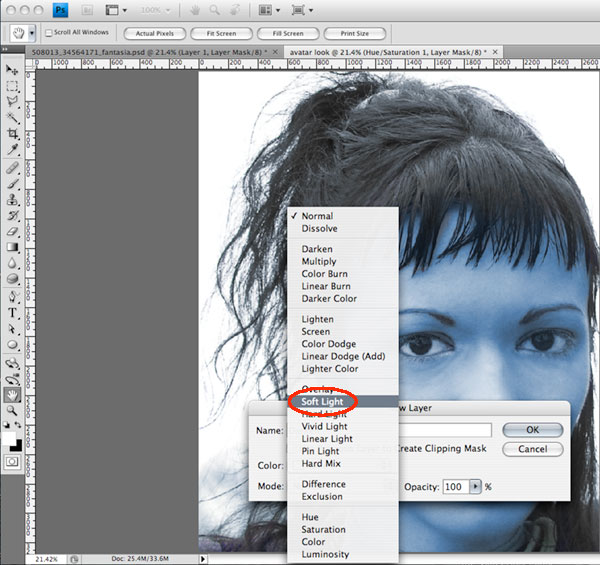Choose Soft Light blend mode

(x=325, y=401)
